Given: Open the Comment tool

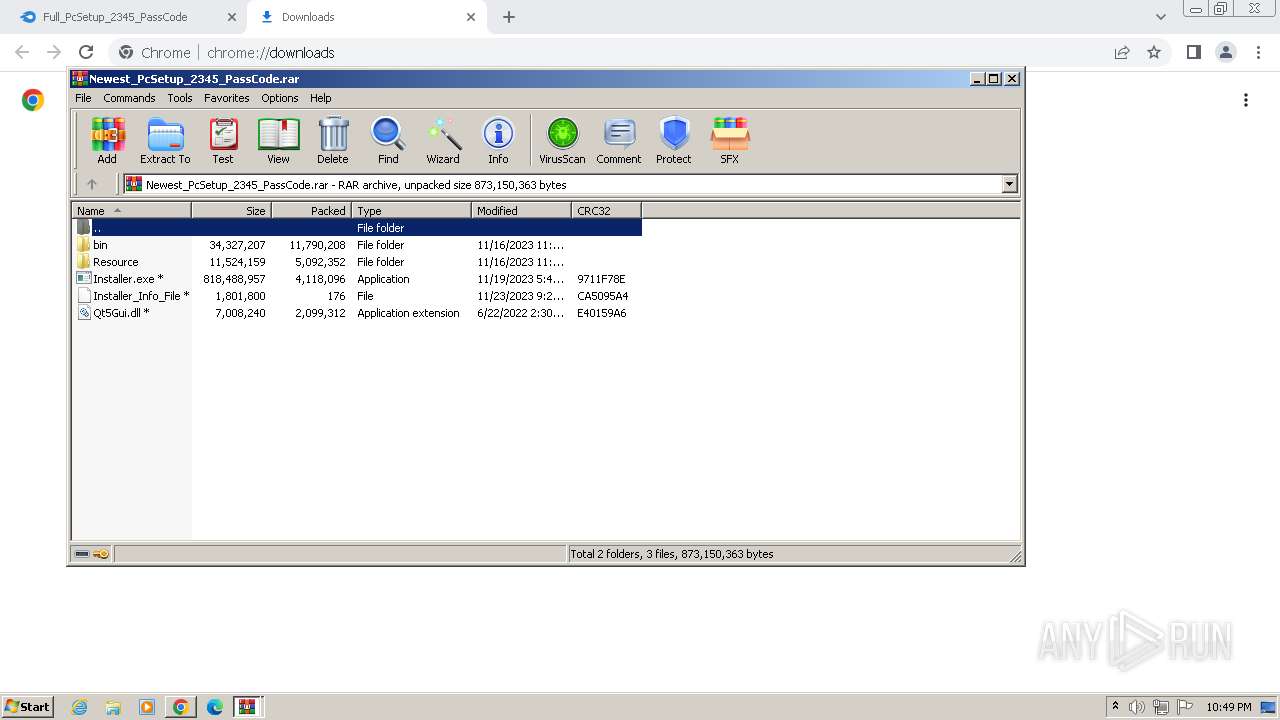Looking at the screenshot, I should point(619,141).
